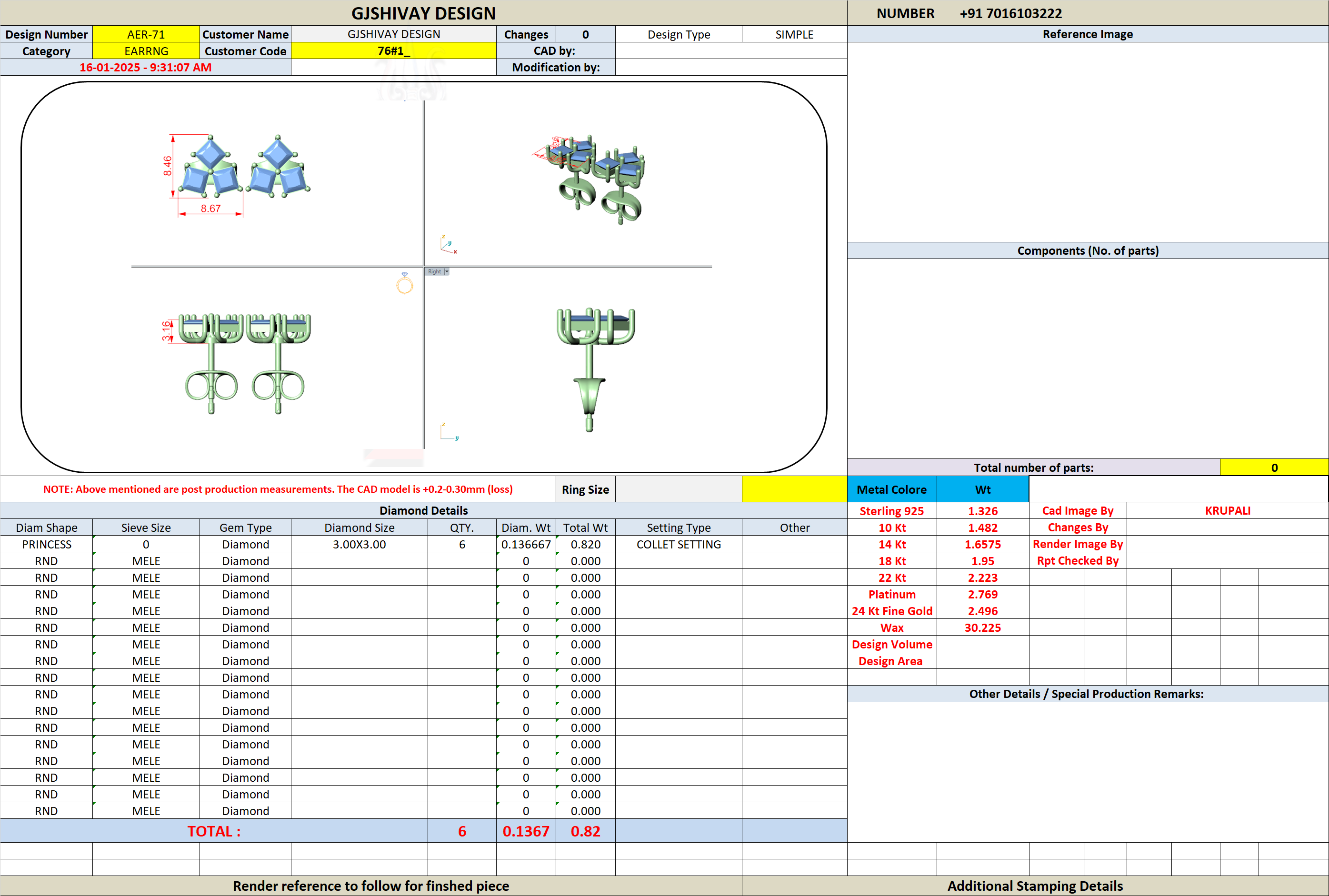1329x896 pixels.
Task: Click the Rpt Checked By label
Action: coord(1078,560)
